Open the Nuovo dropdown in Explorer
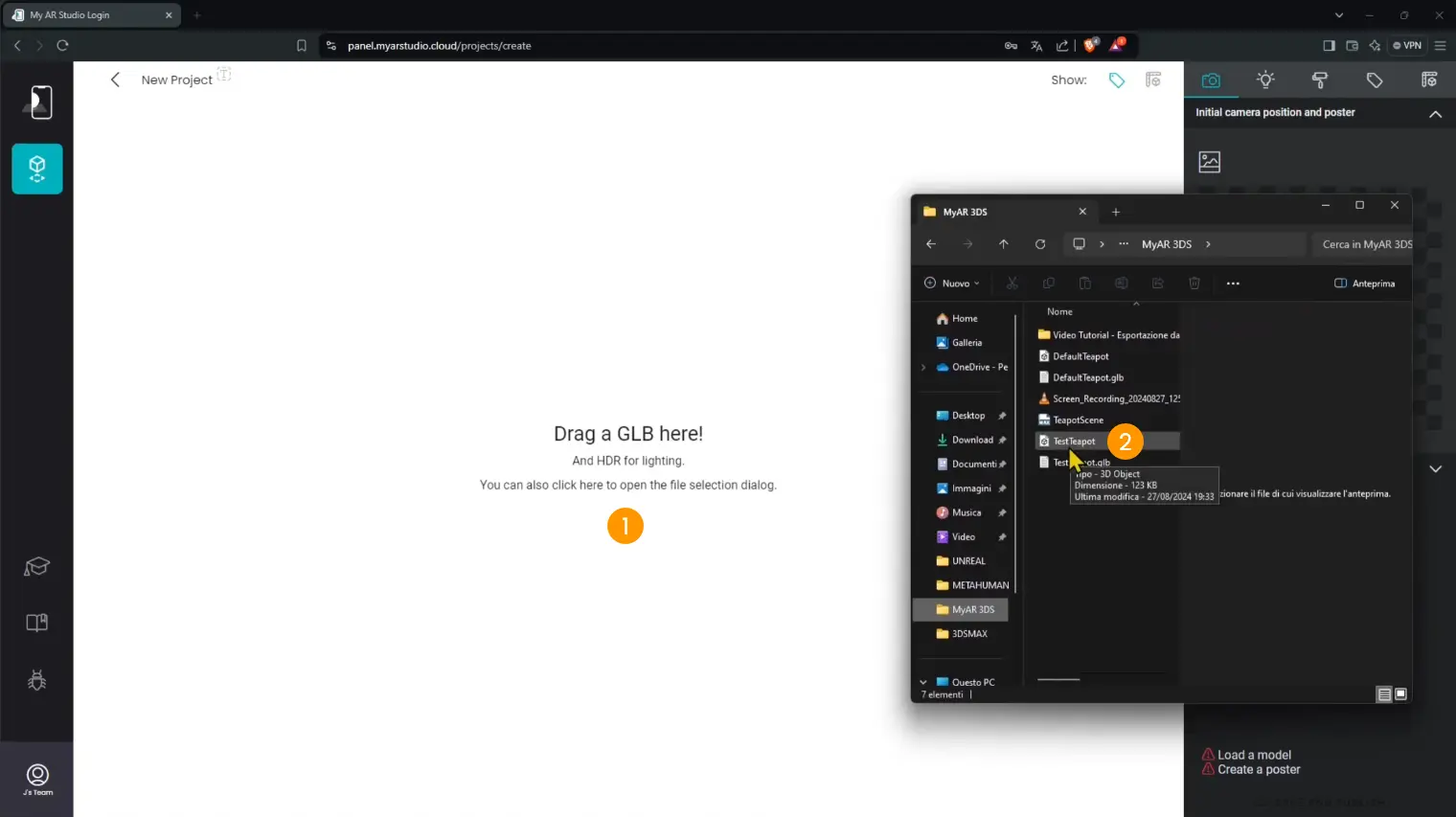Screen dimensions: 1456x817 (x=951, y=284)
